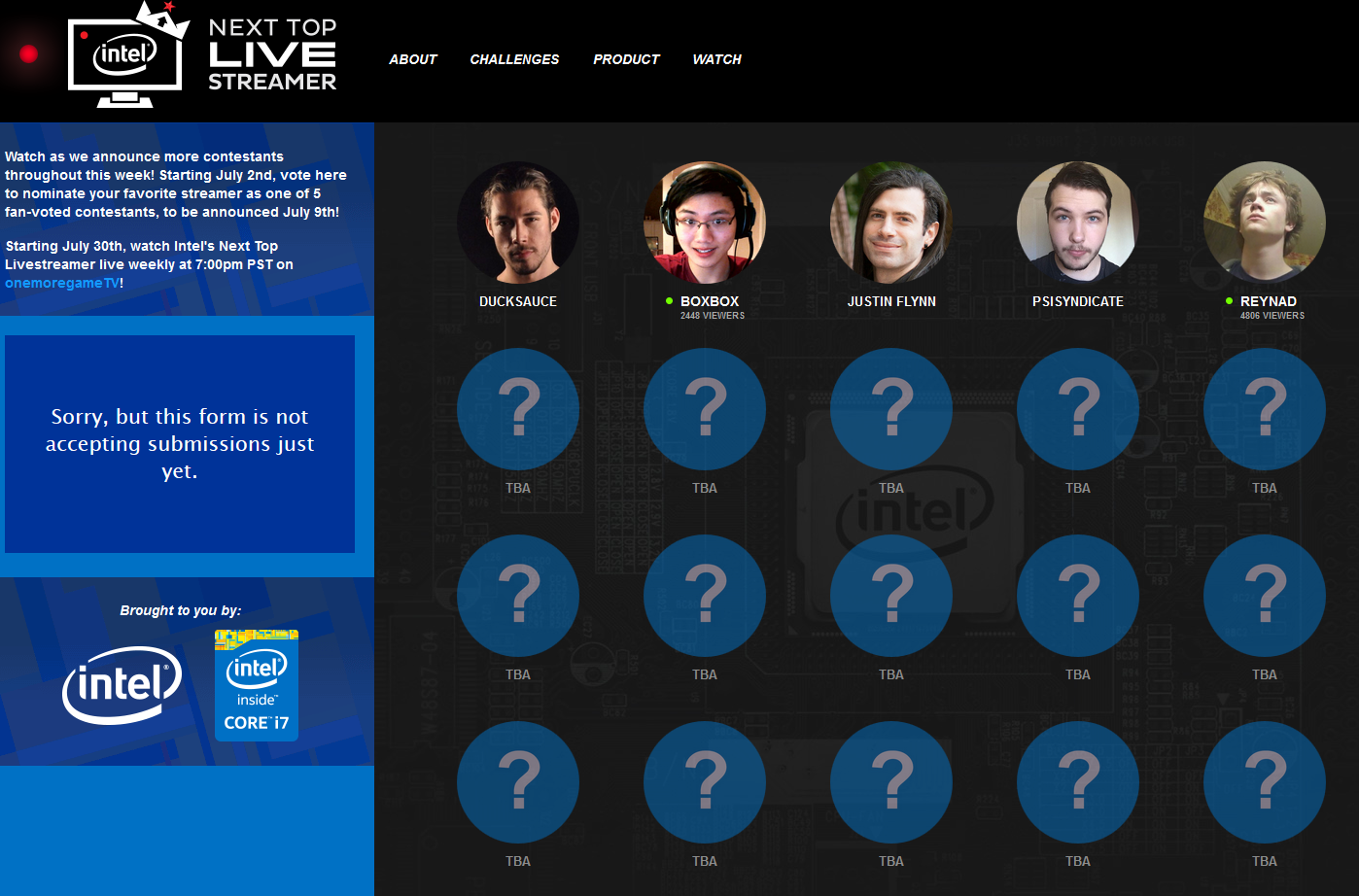The image size is (1359, 896).
Task: Click Justin Flynn's profile picture
Action: click(890, 222)
